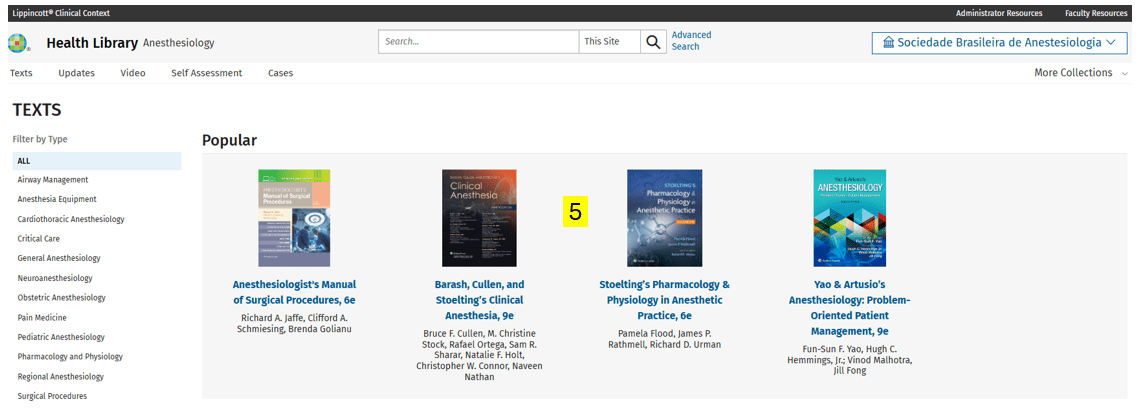Open the Clinical Anesthesia book cover
This screenshot has height=409, width=1139.
pyautogui.click(x=479, y=218)
